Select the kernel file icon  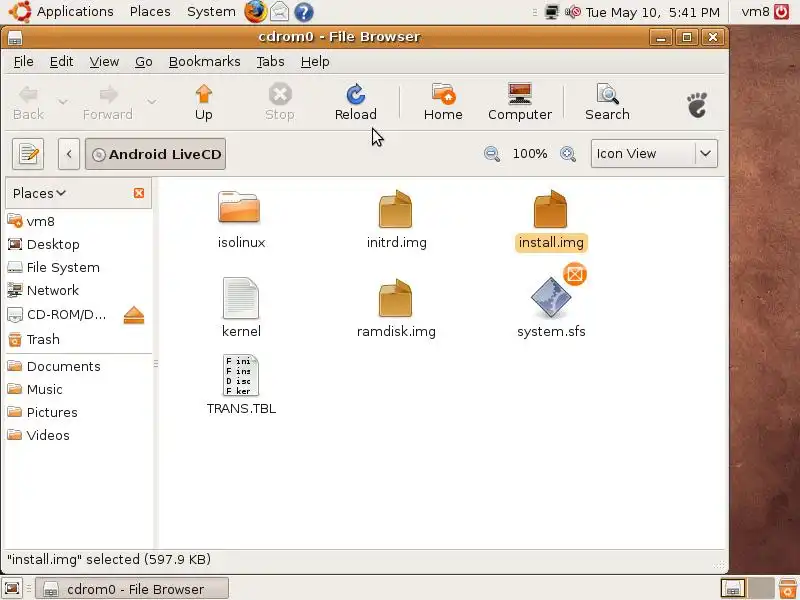coord(241,298)
